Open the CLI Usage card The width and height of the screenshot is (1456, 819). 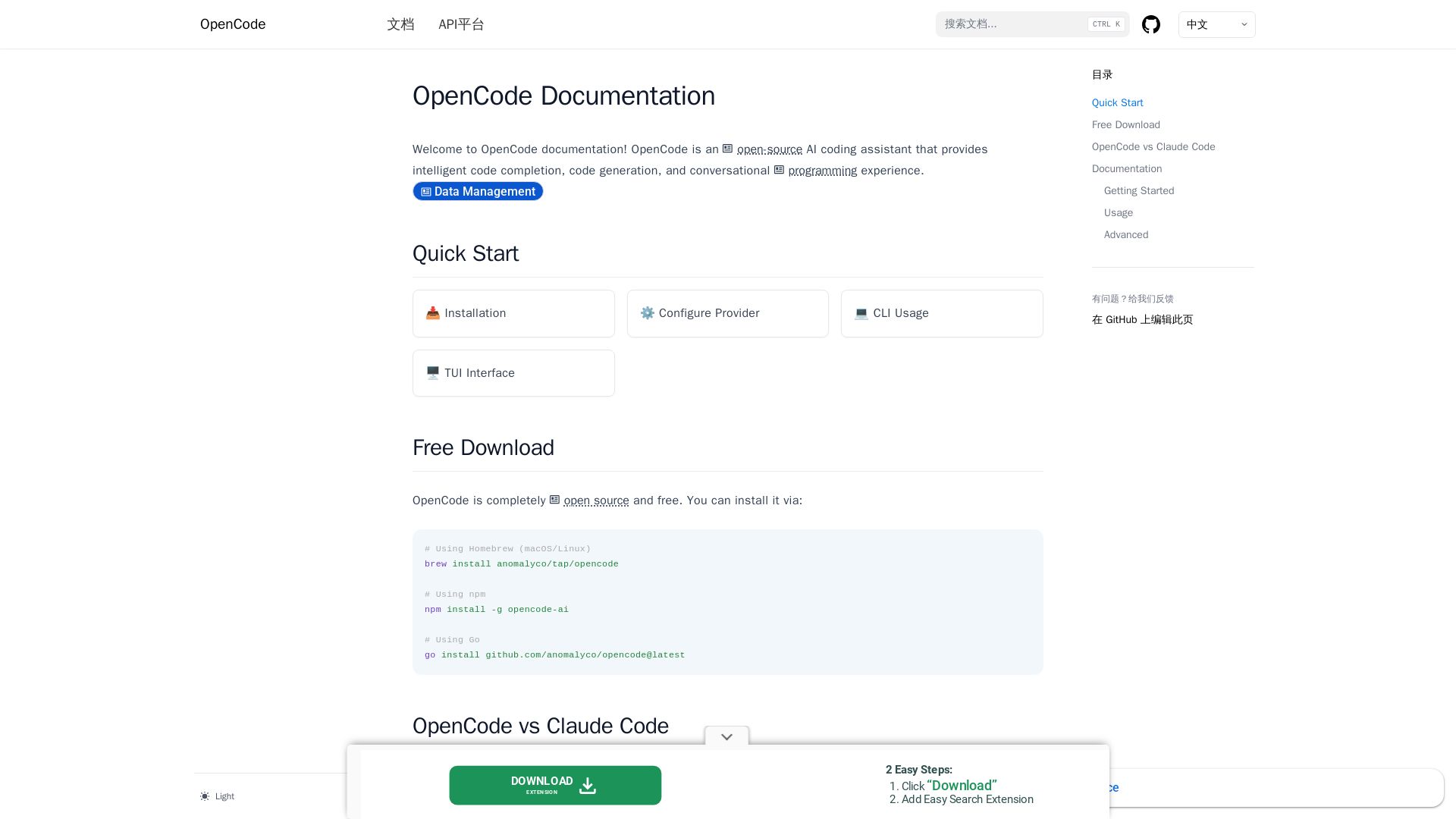click(x=942, y=313)
